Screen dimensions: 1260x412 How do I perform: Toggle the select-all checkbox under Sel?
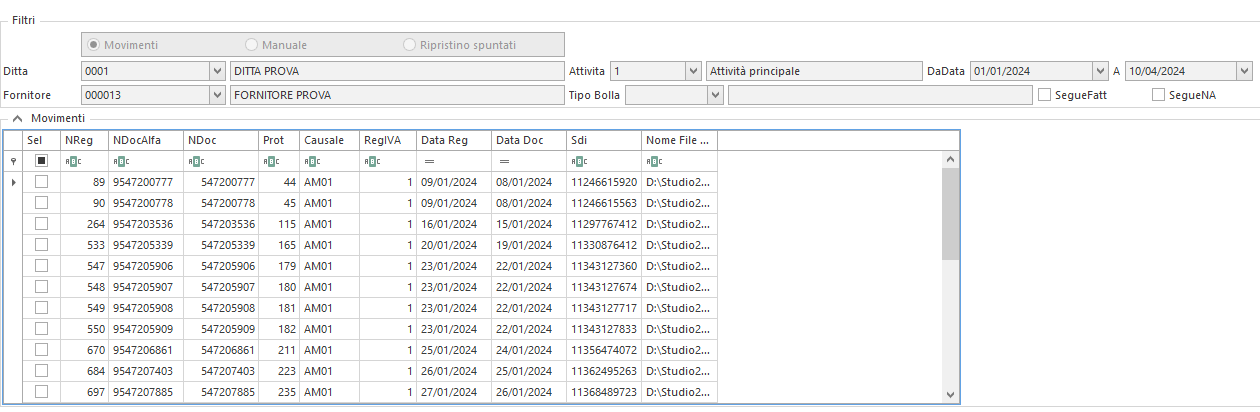[41, 161]
